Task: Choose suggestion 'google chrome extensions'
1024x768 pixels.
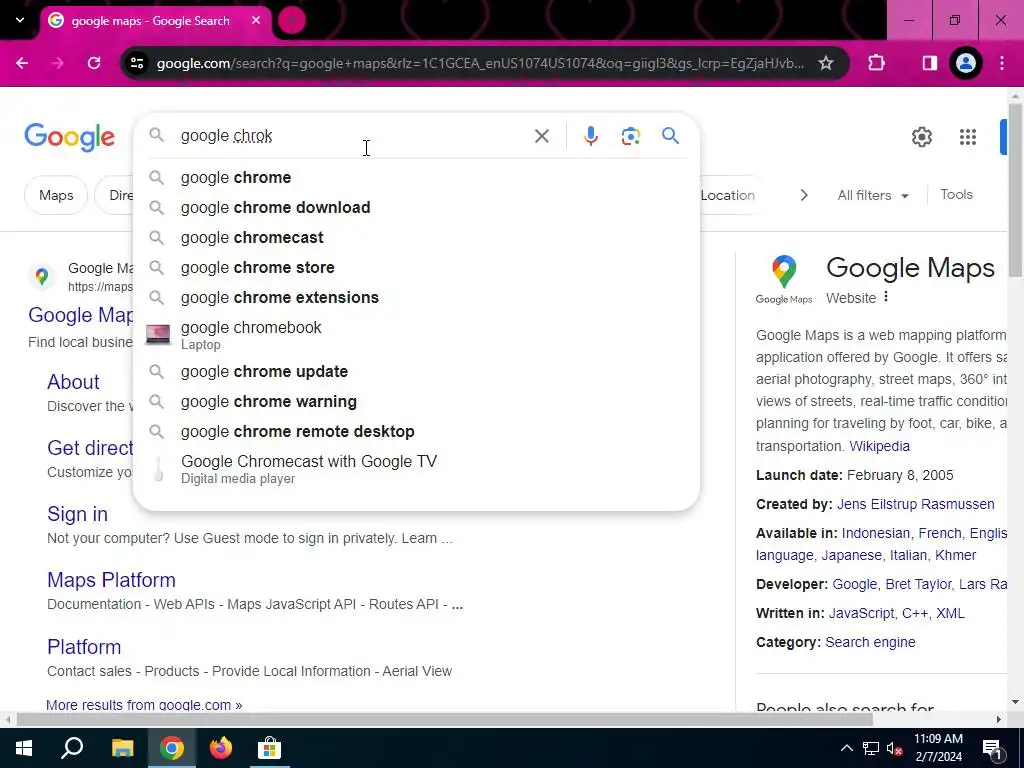Action: click(x=416, y=298)
